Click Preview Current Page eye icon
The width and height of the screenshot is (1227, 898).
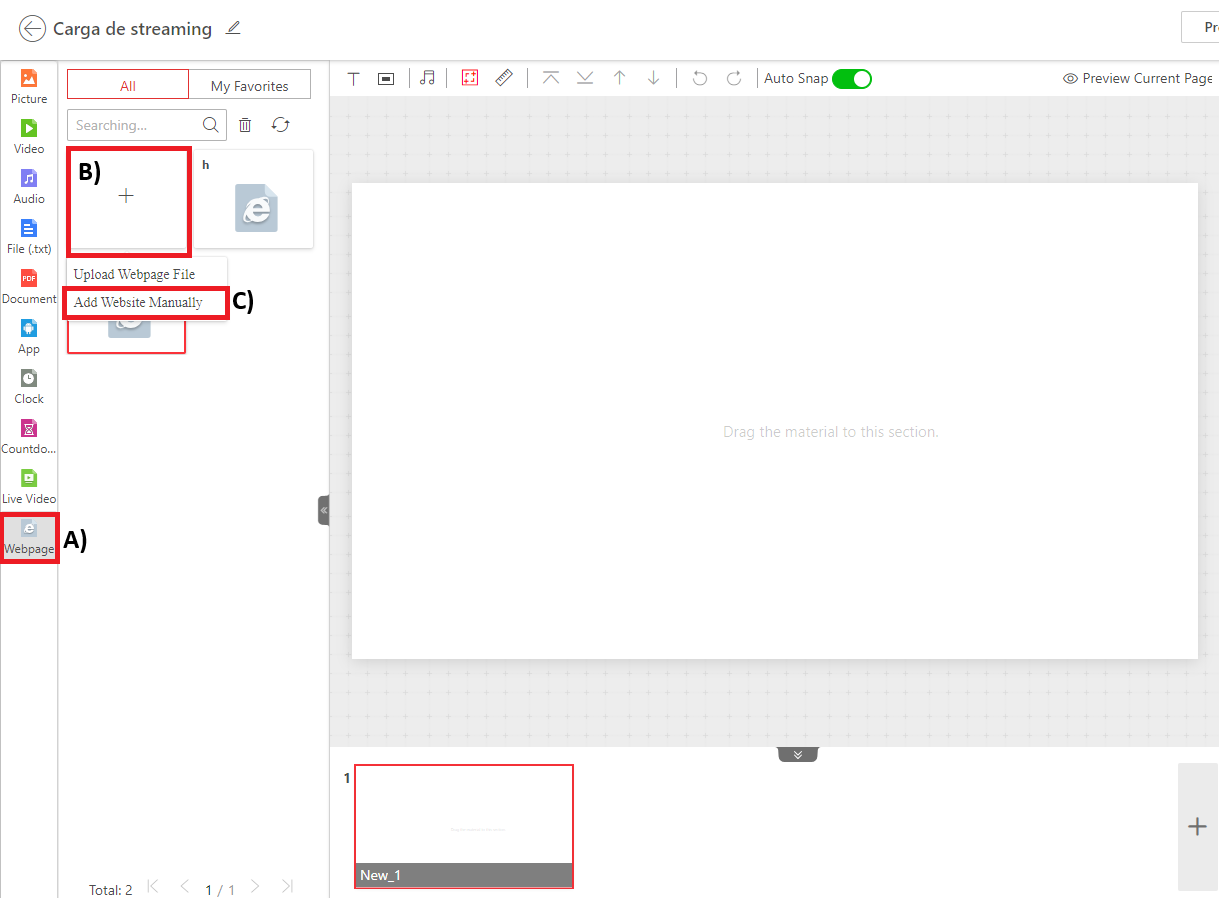click(1070, 78)
